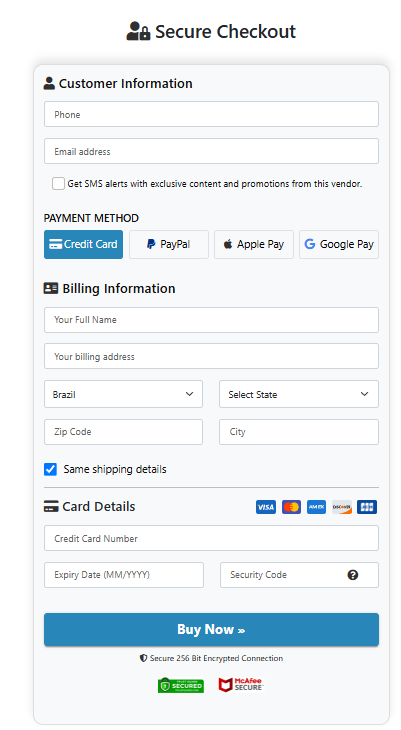Select the Credit Card payment tab

[x=83, y=244]
